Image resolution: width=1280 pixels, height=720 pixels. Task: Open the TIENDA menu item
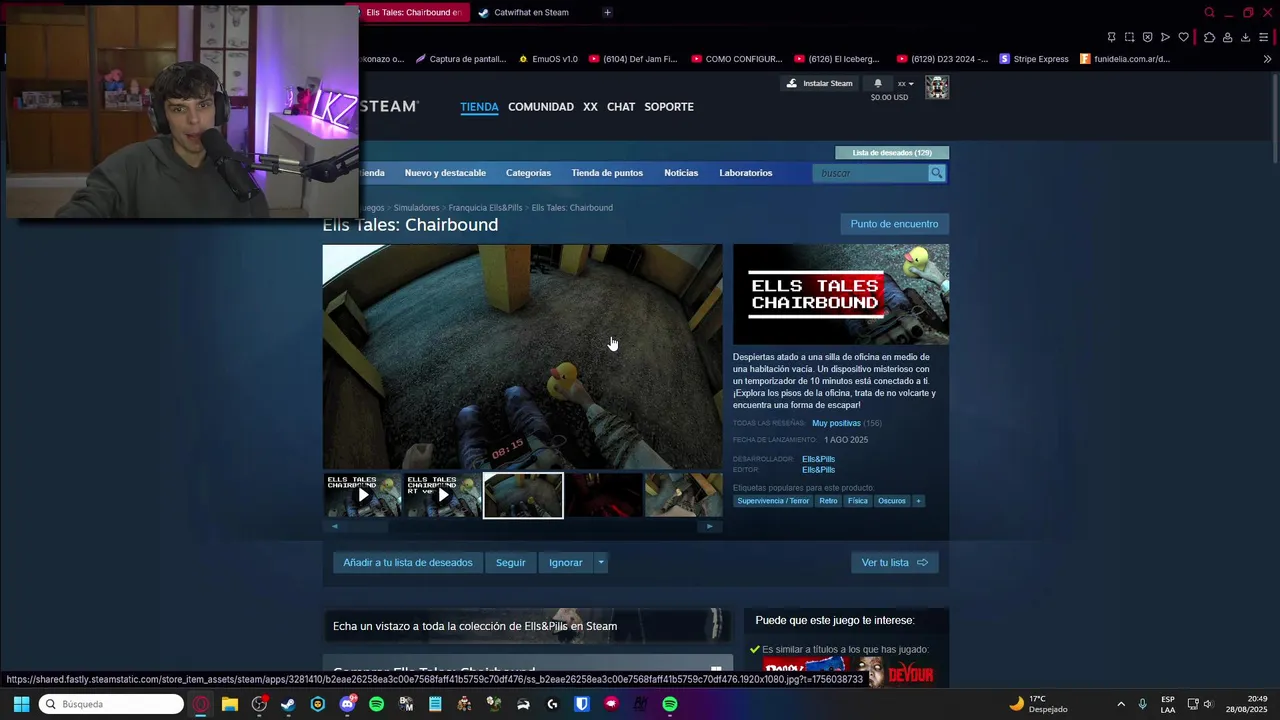point(479,107)
